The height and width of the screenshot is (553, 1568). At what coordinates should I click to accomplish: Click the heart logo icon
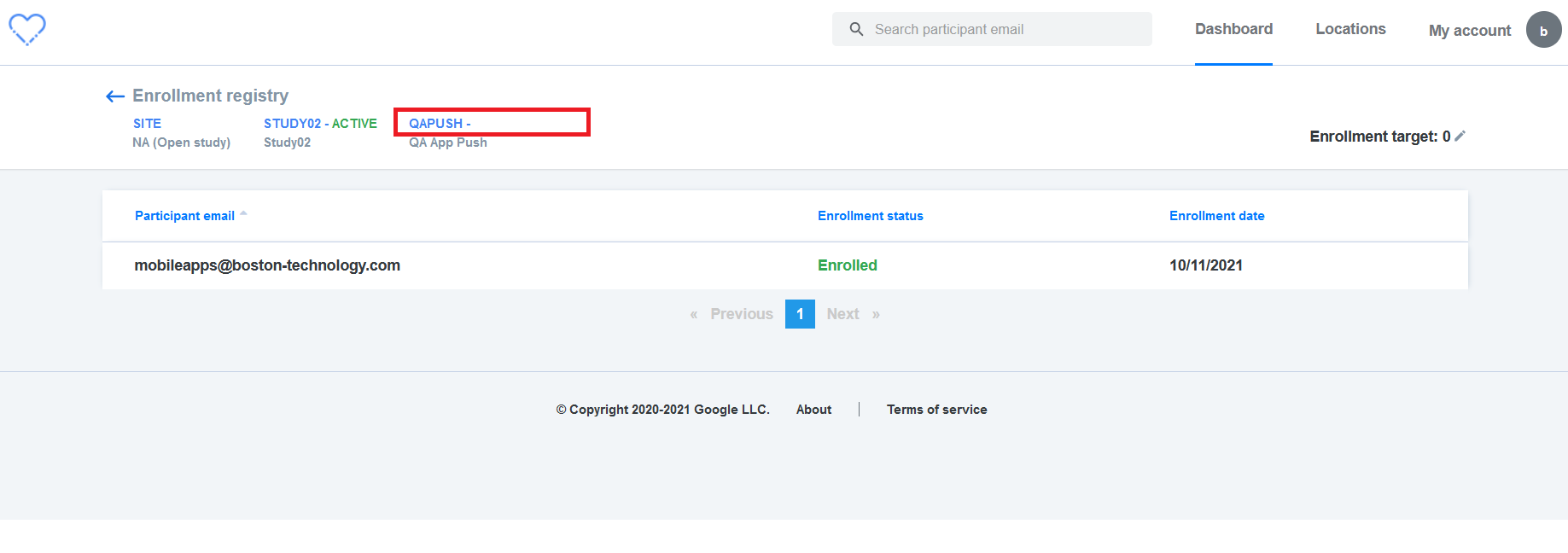click(27, 29)
